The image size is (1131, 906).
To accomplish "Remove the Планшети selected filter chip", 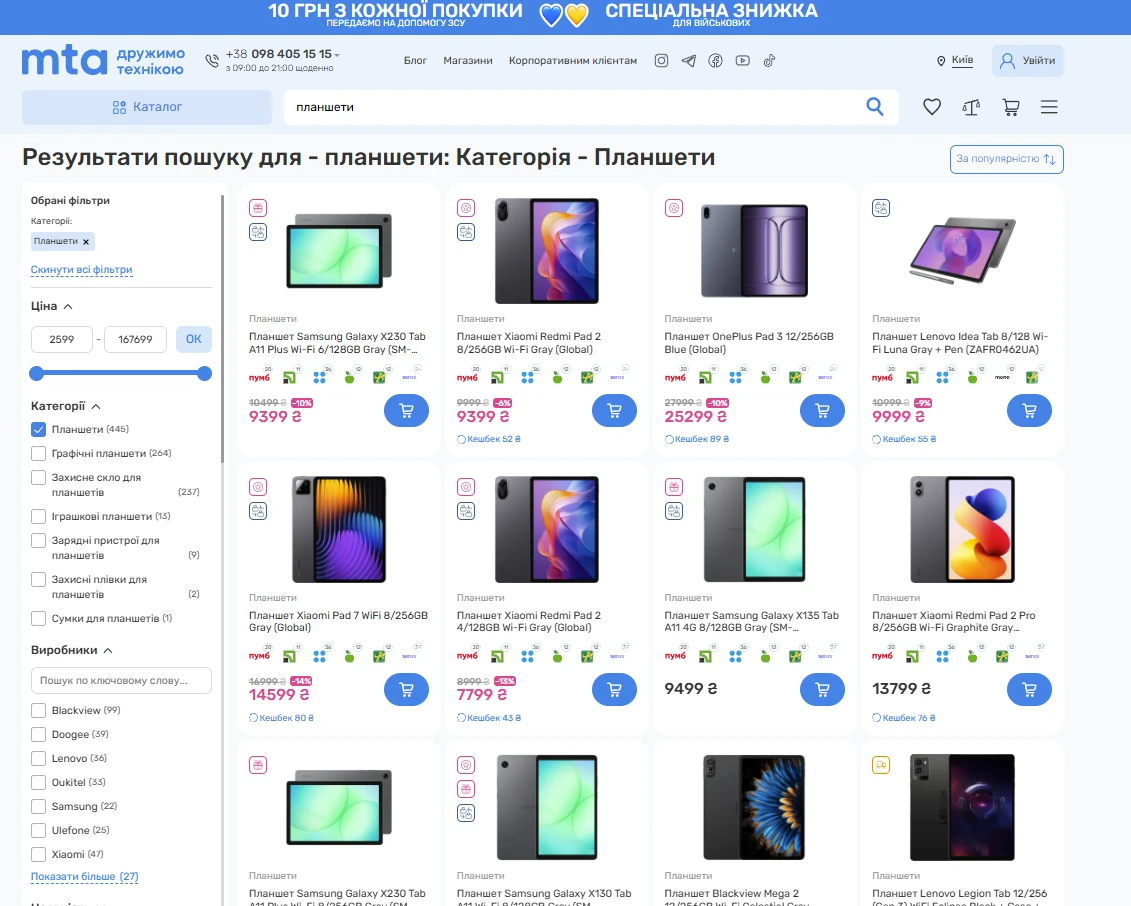I will coord(86,242).
